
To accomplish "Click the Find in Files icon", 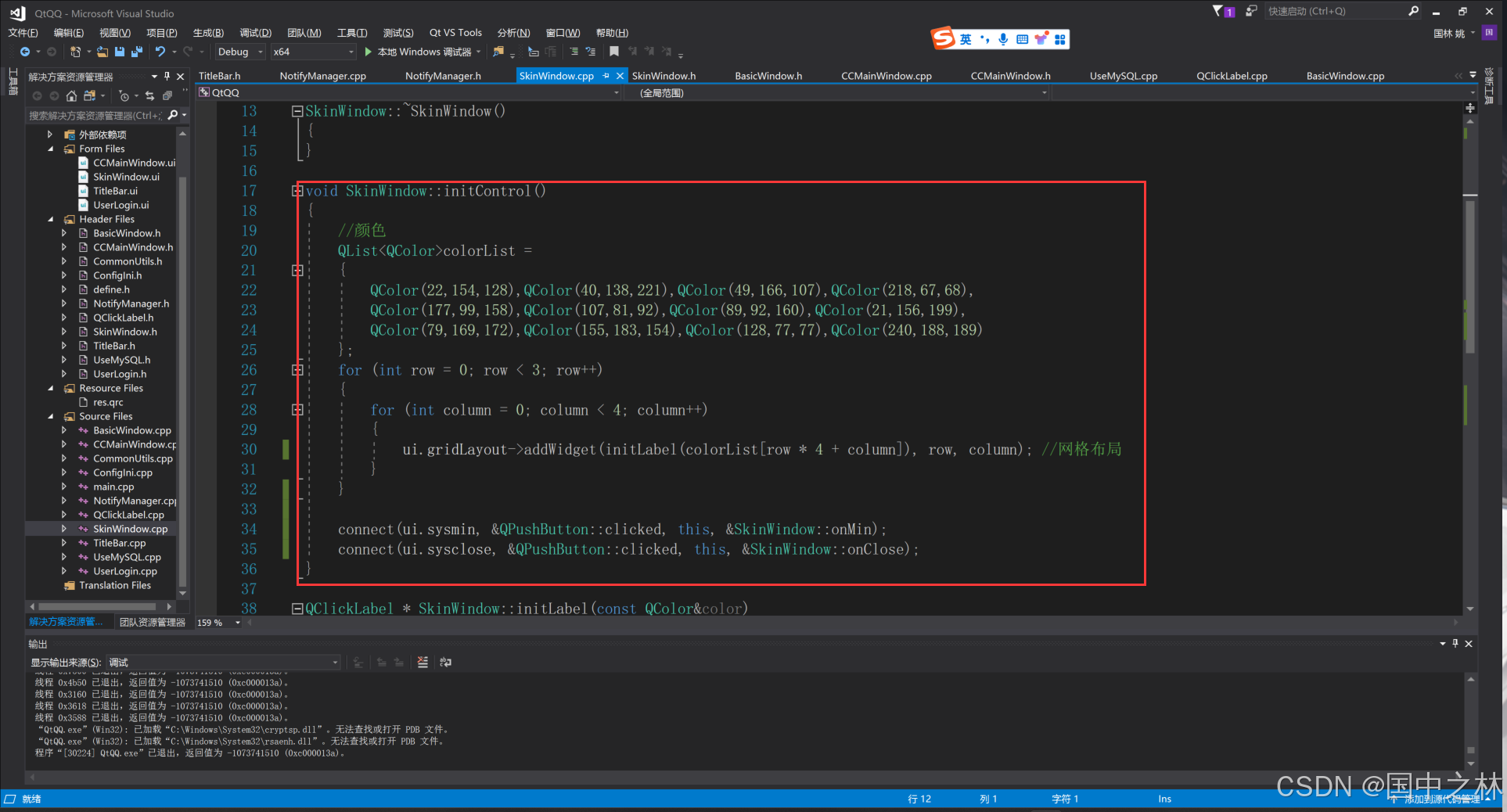I will pyautogui.click(x=498, y=52).
